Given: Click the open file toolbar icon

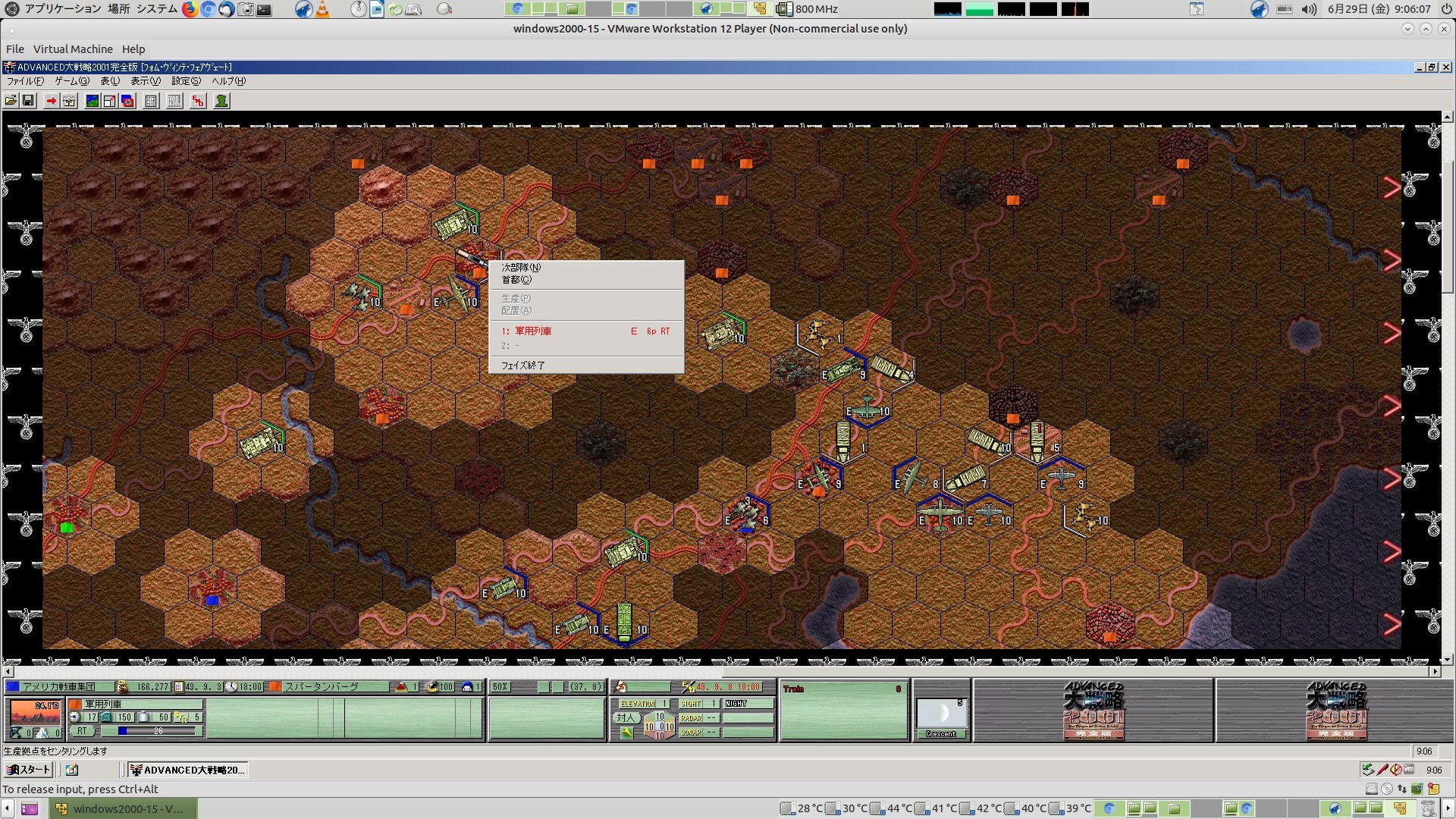Looking at the screenshot, I should click(11, 101).
